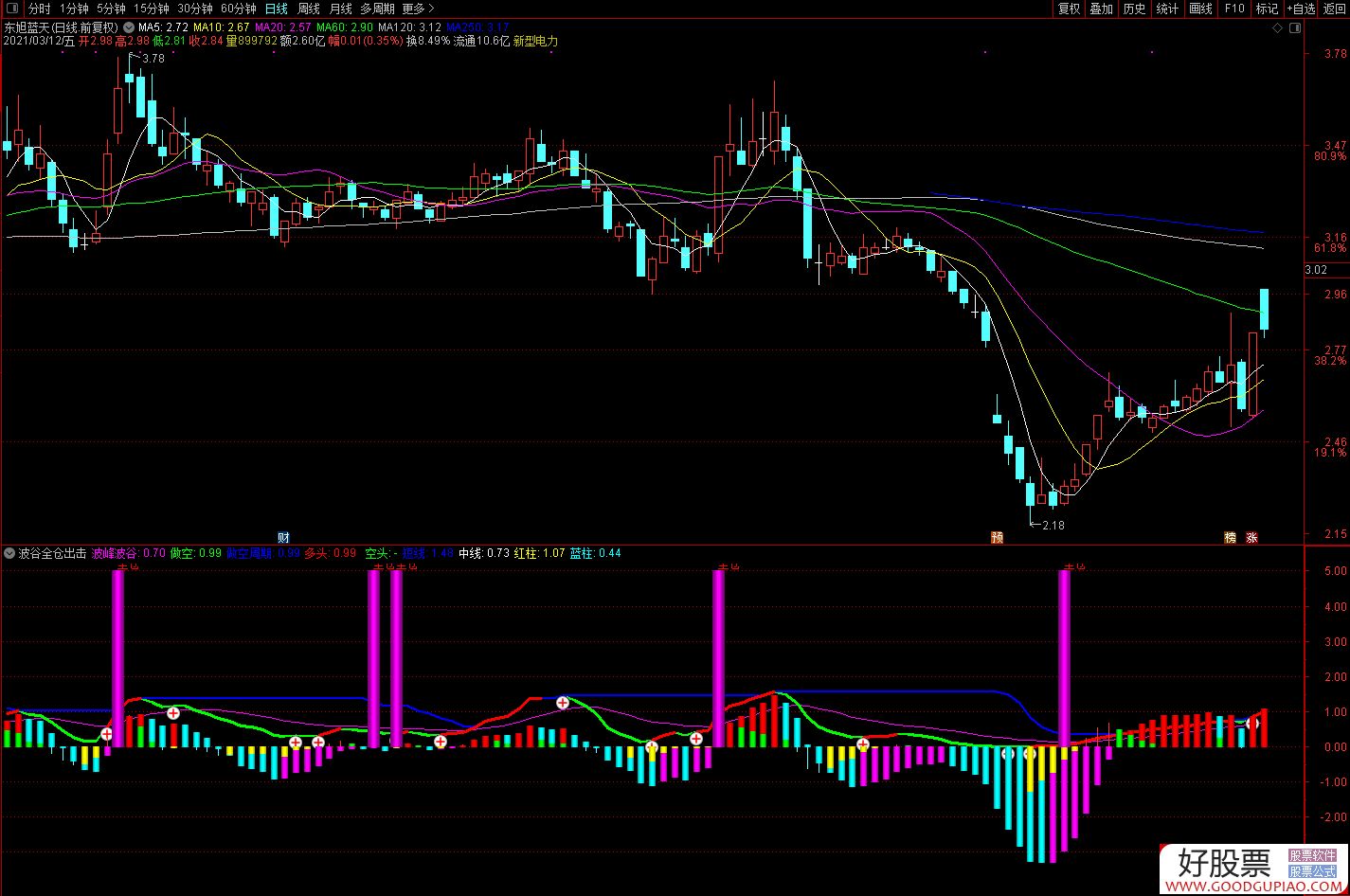
Task: Click the 新型电力 sector label
Action: click(535, 42)
